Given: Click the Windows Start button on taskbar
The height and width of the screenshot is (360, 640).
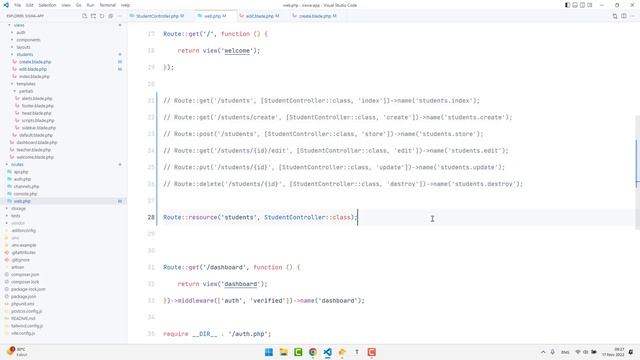Looking at the screenshot, I should 269,352.
